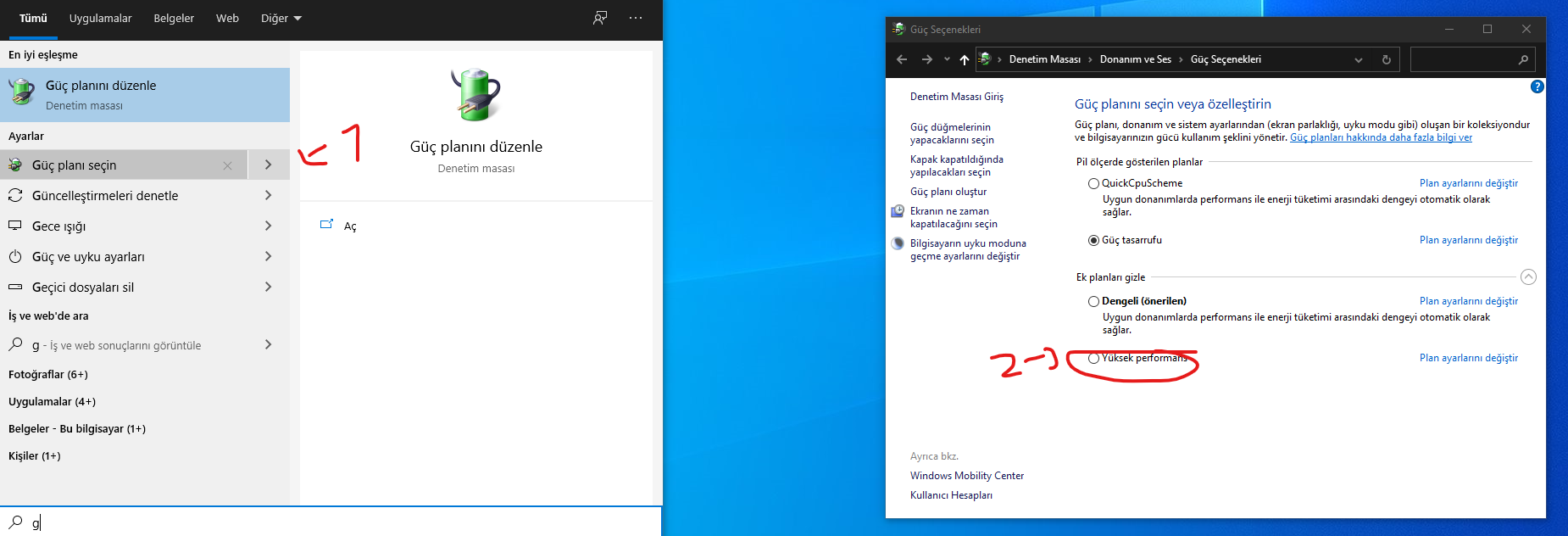The height and width of the screenshot is (536, 1568).
Task: Click the Geçici dosyaları sil drive icon
Action: (15, 287)
